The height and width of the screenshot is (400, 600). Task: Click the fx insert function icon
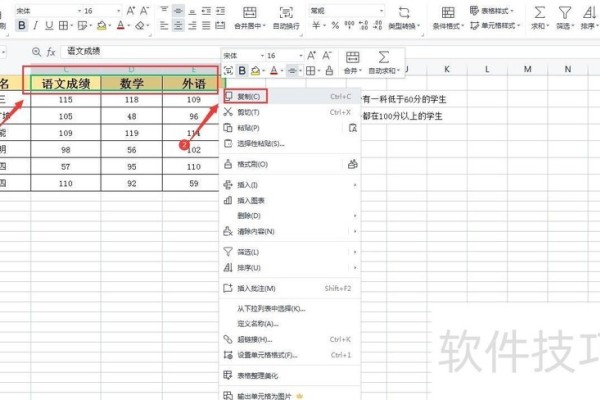pos(51,52)
